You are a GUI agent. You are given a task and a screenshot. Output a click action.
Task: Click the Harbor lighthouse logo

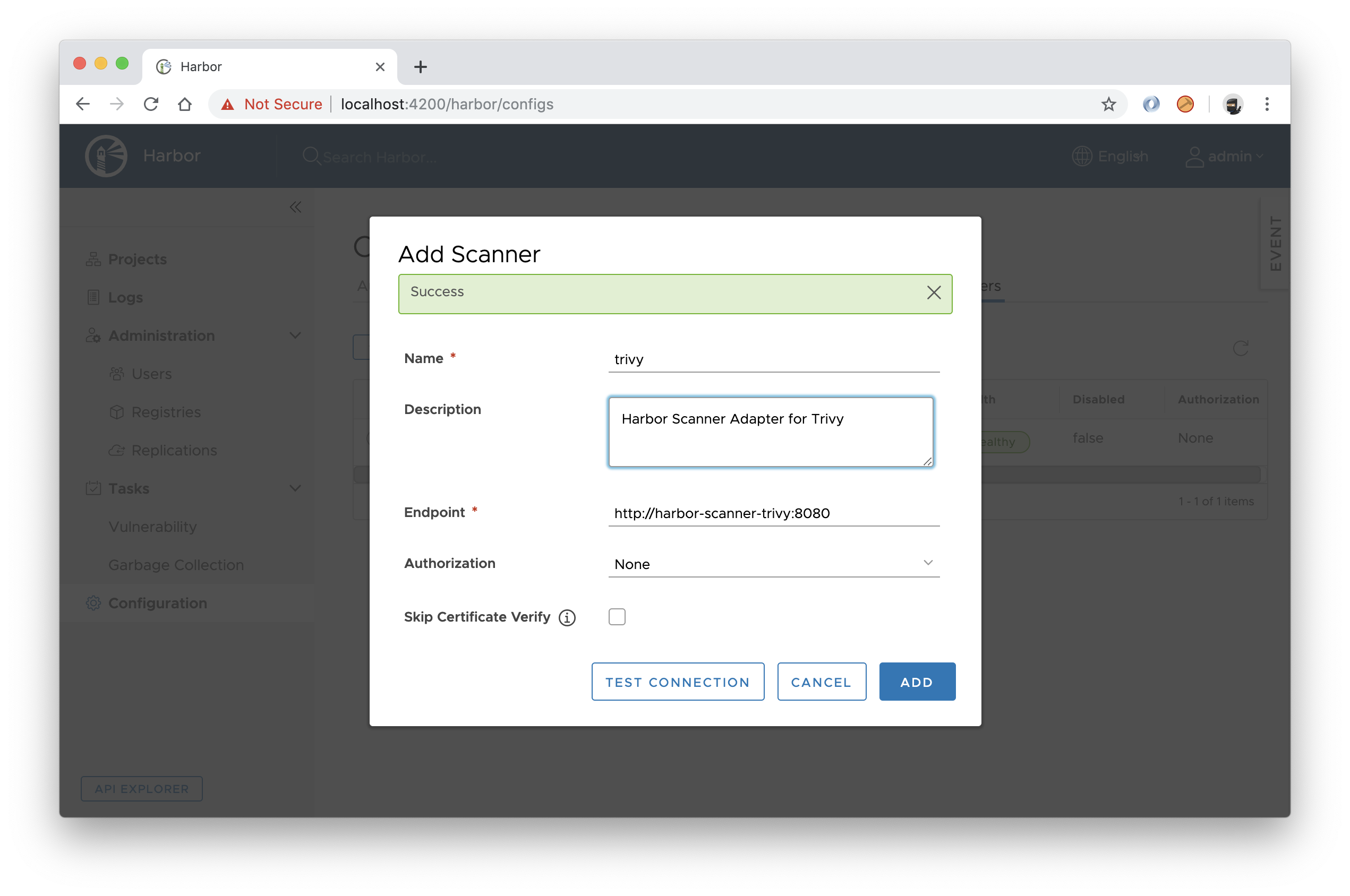[x=106, y=156]
